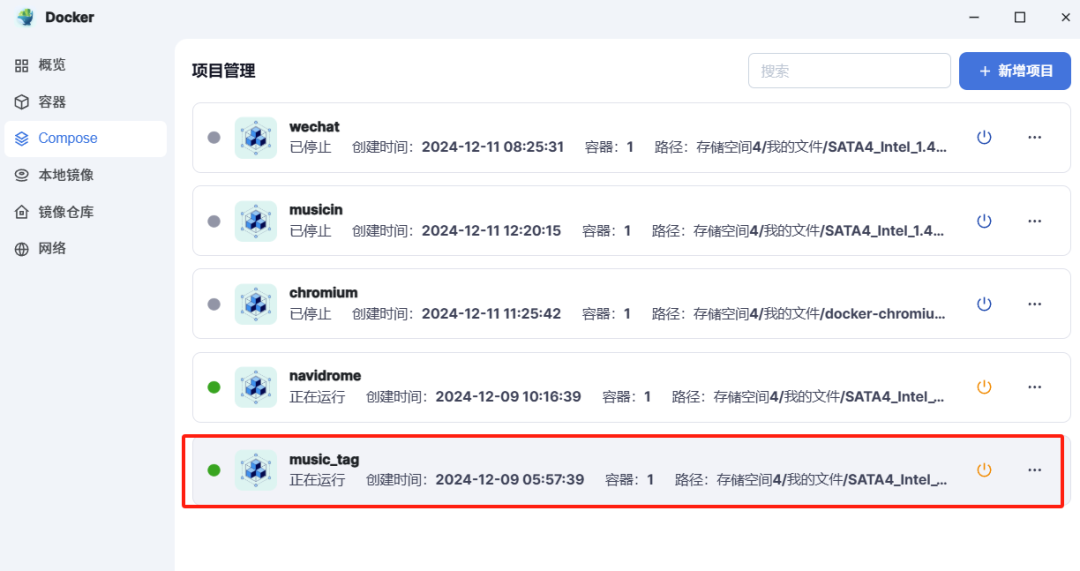The height and width of the screenshot is (571, 1080).
Task: Click the gray status dot for wechat
Action: click(x=214, y=138)
